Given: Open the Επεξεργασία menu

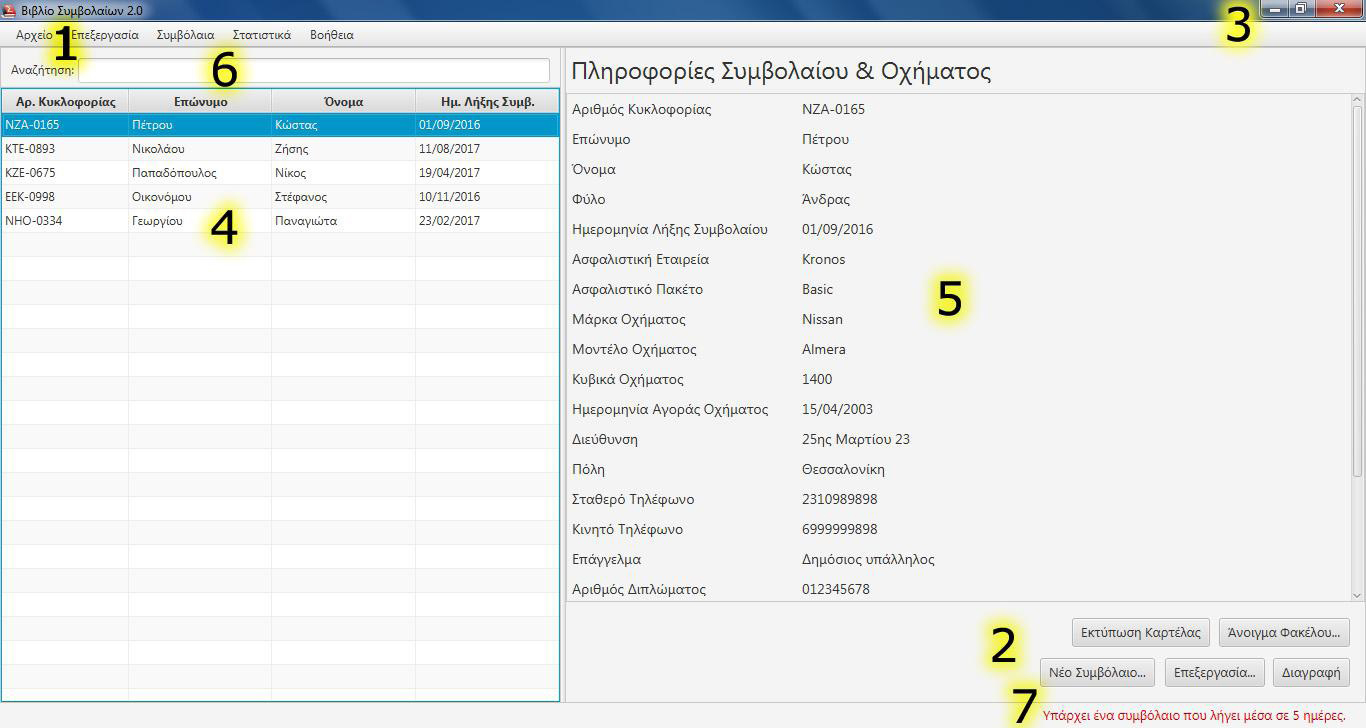Looking at the screenshot, I should [x=106, y=35].
